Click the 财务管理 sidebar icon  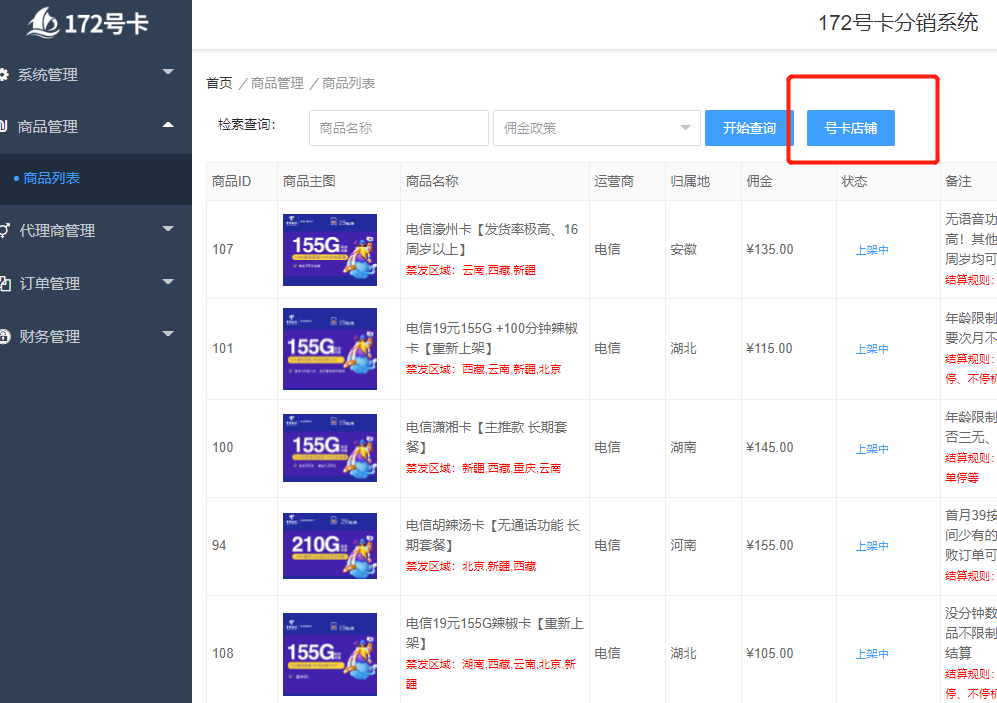tap(5, 336)
